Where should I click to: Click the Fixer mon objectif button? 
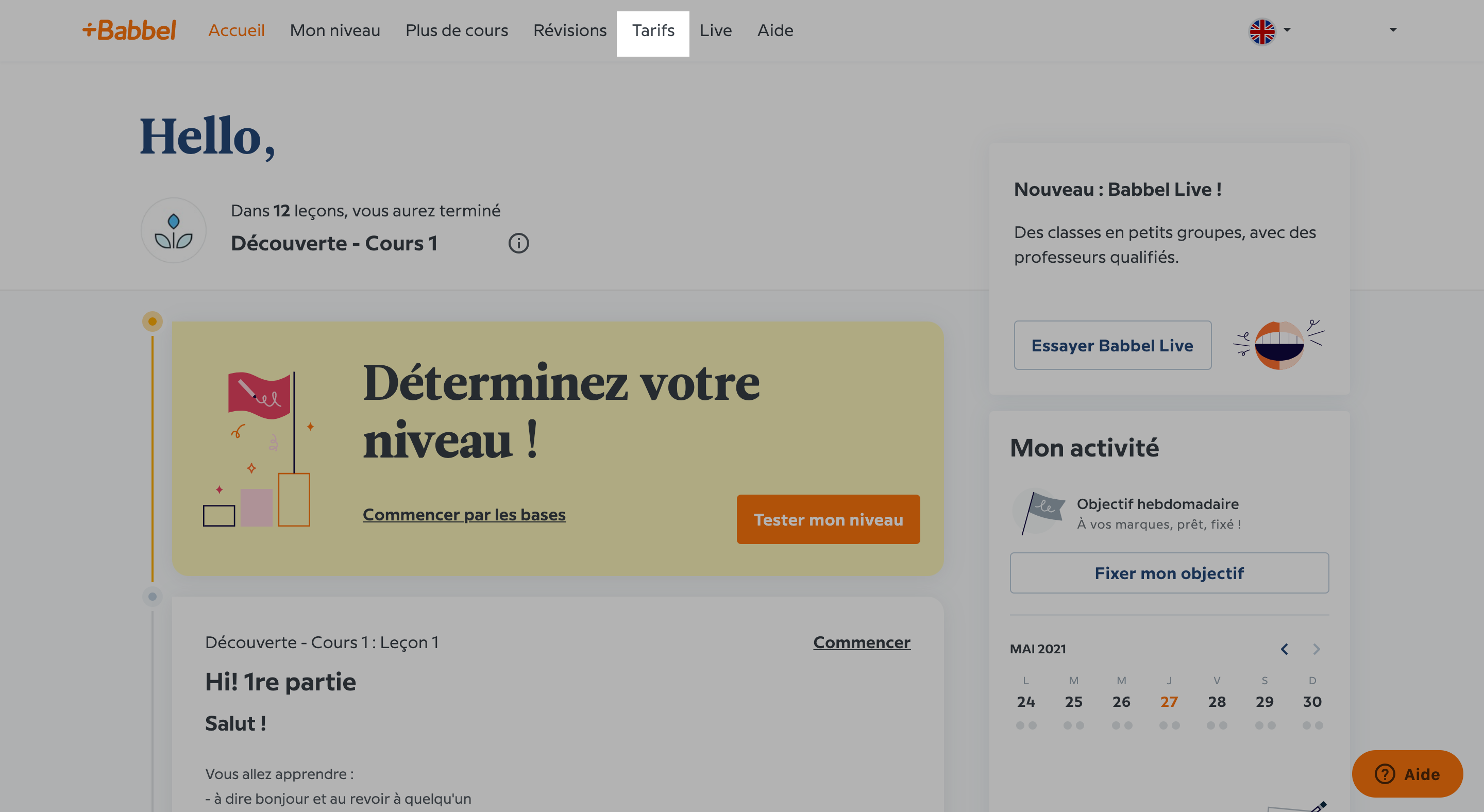pyautogui.click(x=1169, y=573)
